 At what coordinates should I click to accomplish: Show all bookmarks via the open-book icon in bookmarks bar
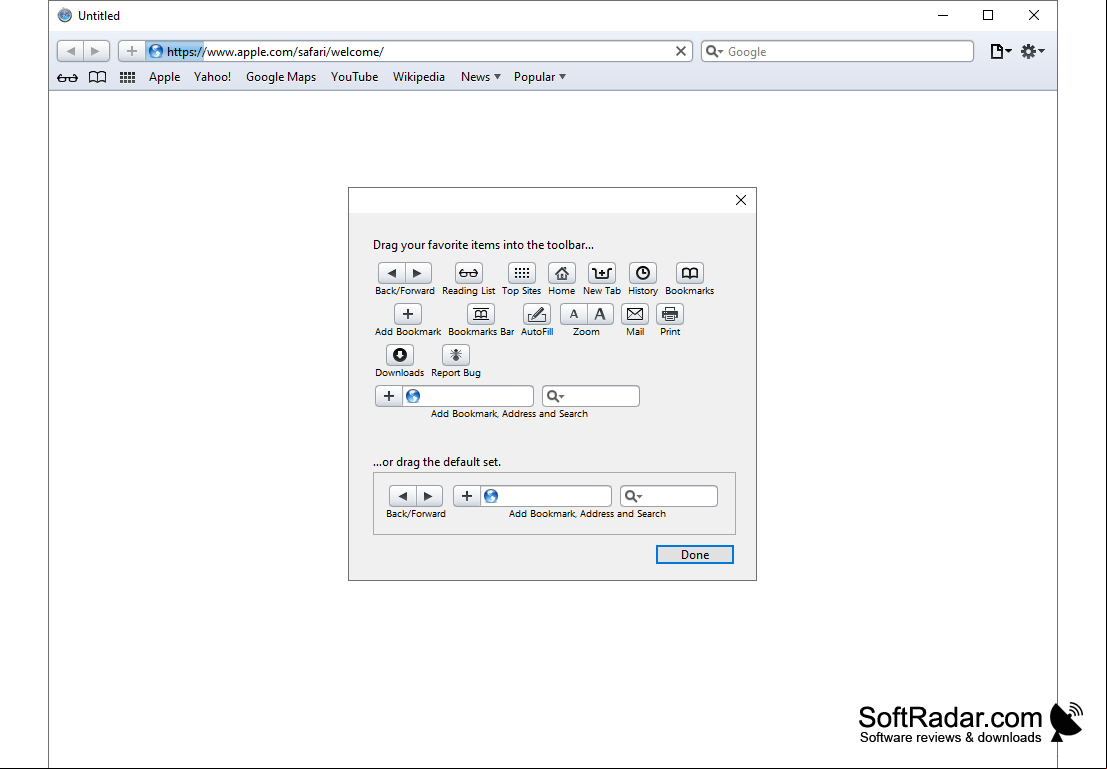(97, 78)
